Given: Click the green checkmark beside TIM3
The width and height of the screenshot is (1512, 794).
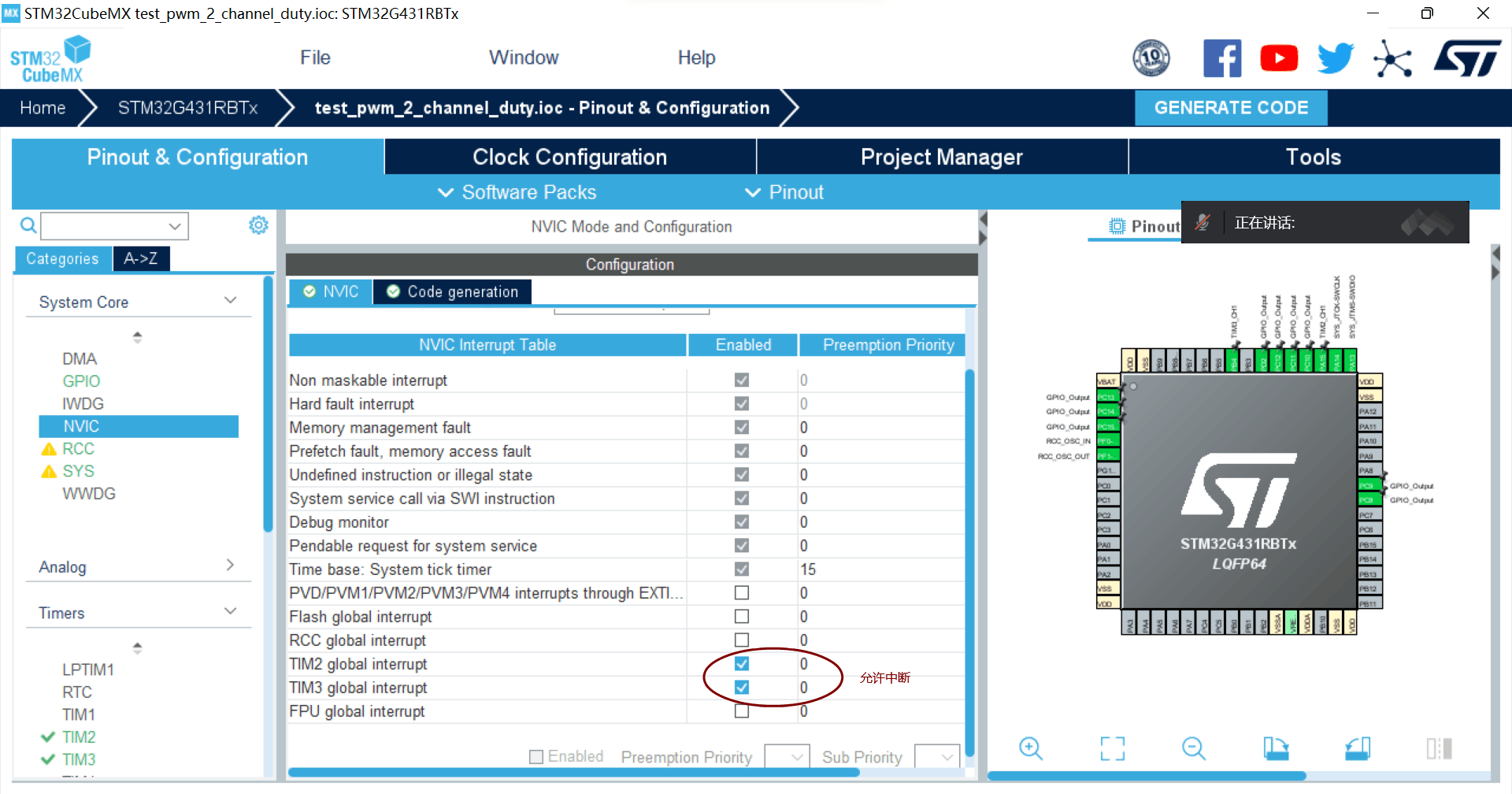Looking at the screenshot, I should point(48,759).
